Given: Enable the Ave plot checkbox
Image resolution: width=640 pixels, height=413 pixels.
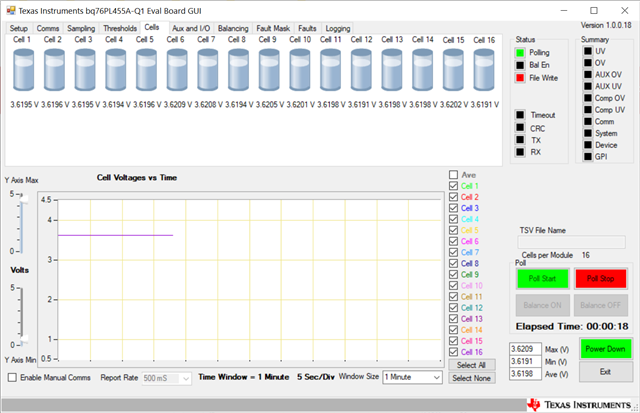Looking at the screenshot, I should click(x=453, y=175).
